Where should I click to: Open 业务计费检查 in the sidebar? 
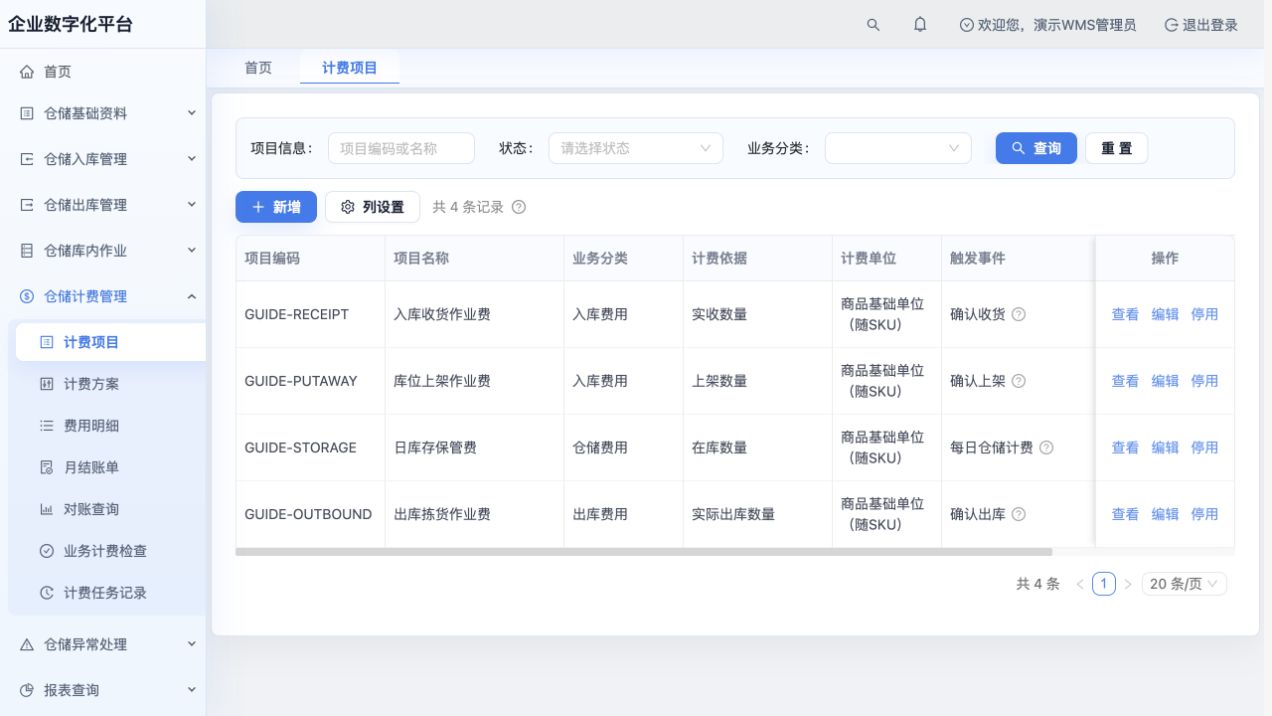coord(107,551)
